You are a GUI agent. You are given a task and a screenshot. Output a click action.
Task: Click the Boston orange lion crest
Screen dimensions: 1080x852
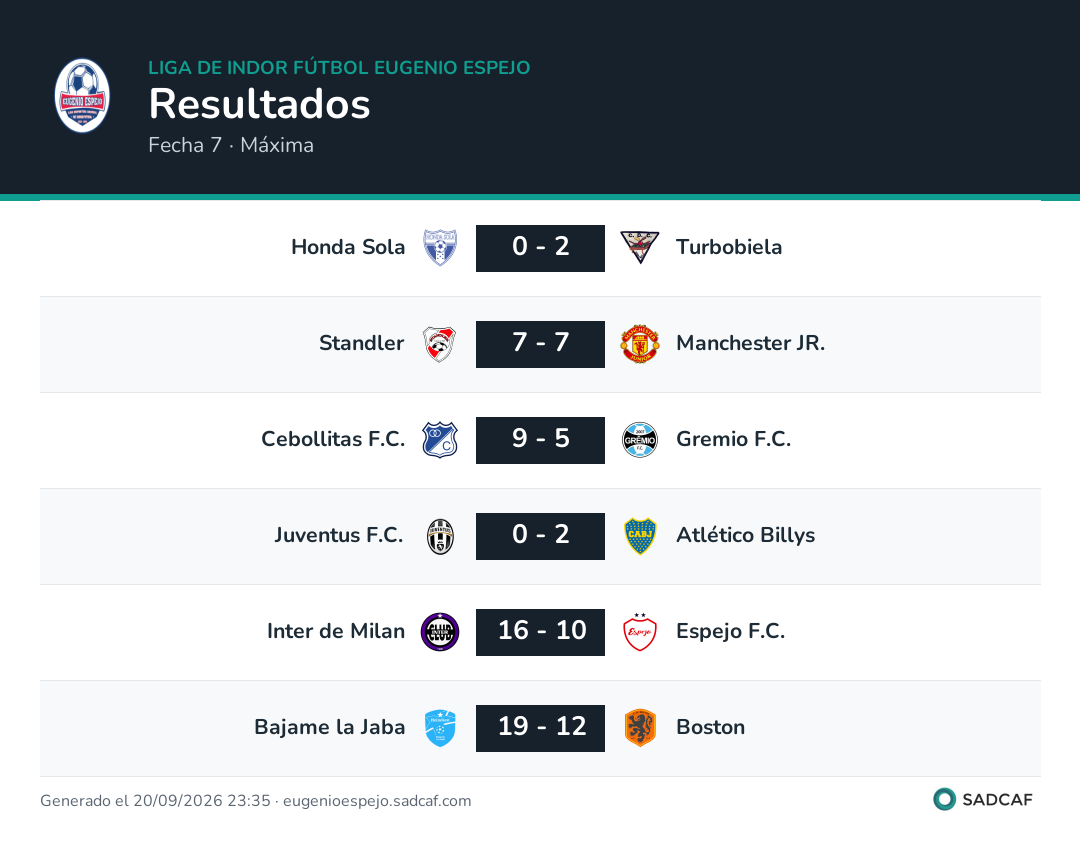click(x=640, y=728)
